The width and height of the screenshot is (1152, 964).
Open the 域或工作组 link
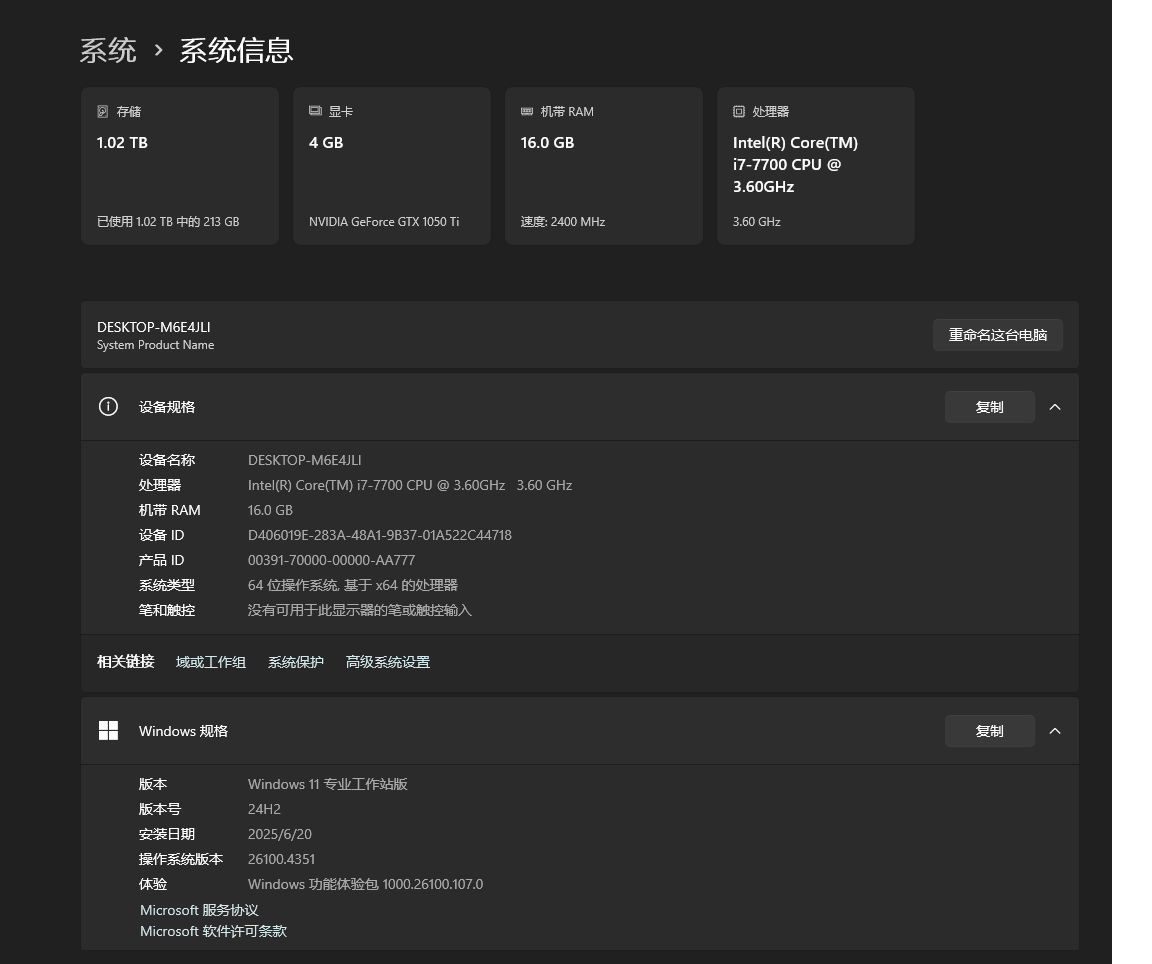click(x=211, y=662)
